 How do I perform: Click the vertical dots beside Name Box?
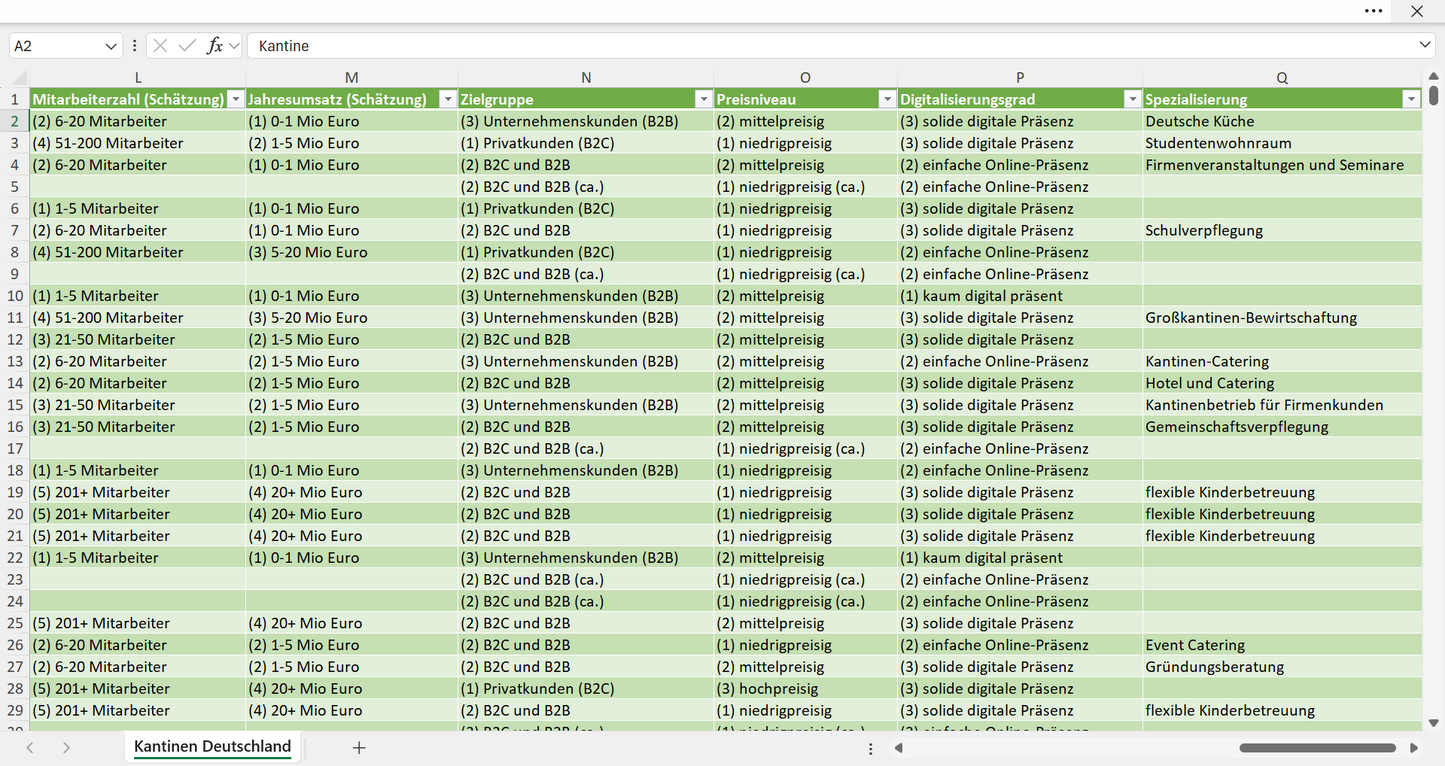(x=134, y=46)
